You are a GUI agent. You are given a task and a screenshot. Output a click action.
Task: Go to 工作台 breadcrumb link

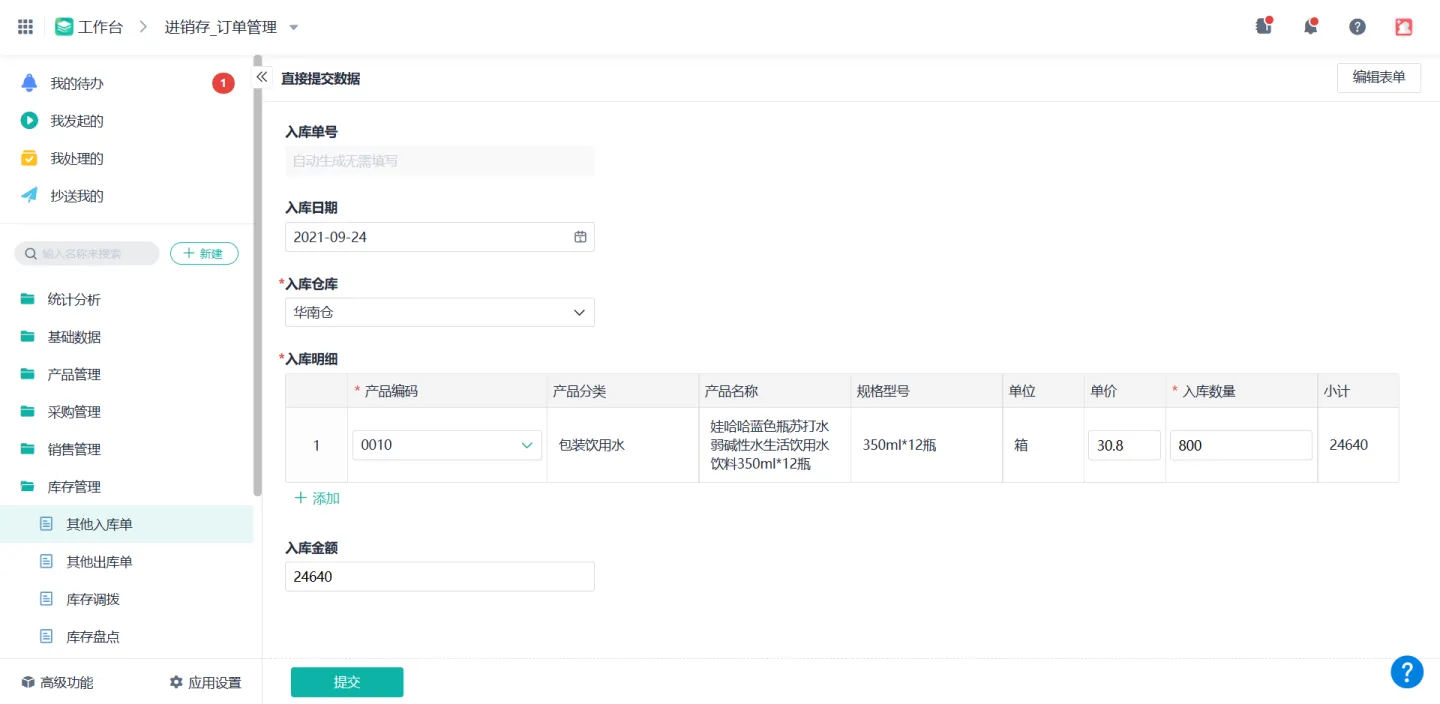coord(89,27)
